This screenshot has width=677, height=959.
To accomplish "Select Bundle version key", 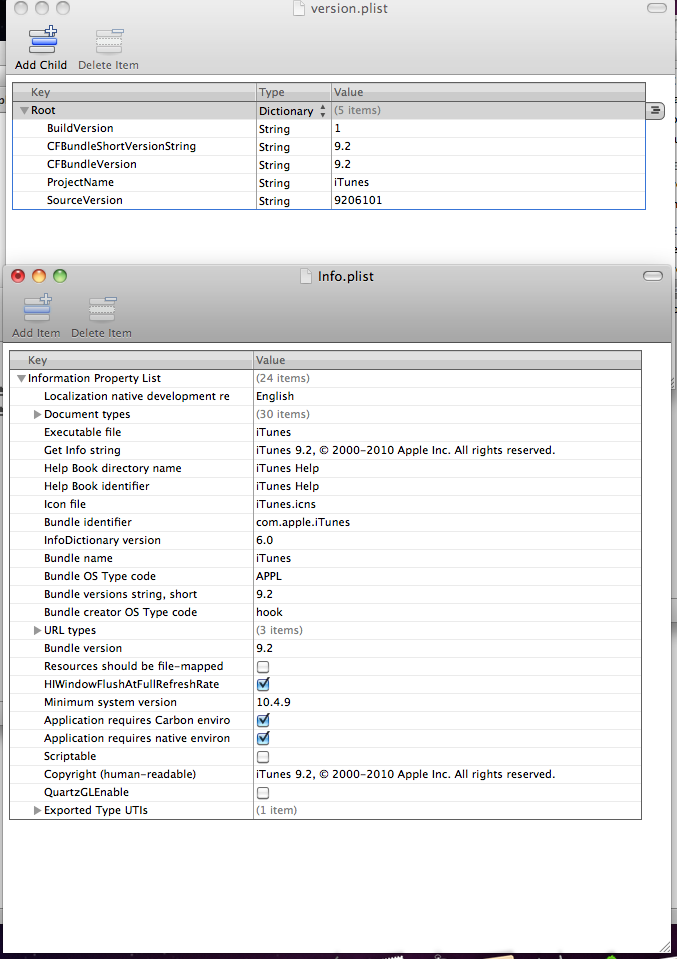I will [83, 648].
